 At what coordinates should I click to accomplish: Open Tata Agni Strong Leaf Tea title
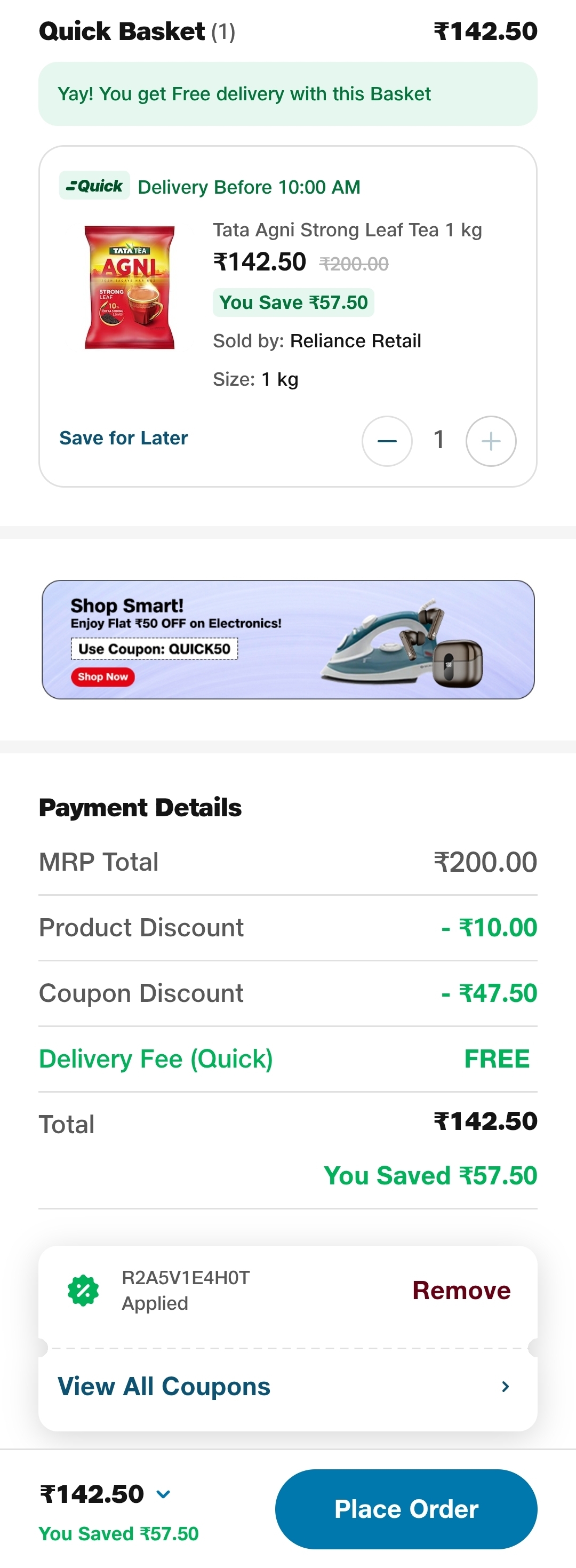(347, 230)
